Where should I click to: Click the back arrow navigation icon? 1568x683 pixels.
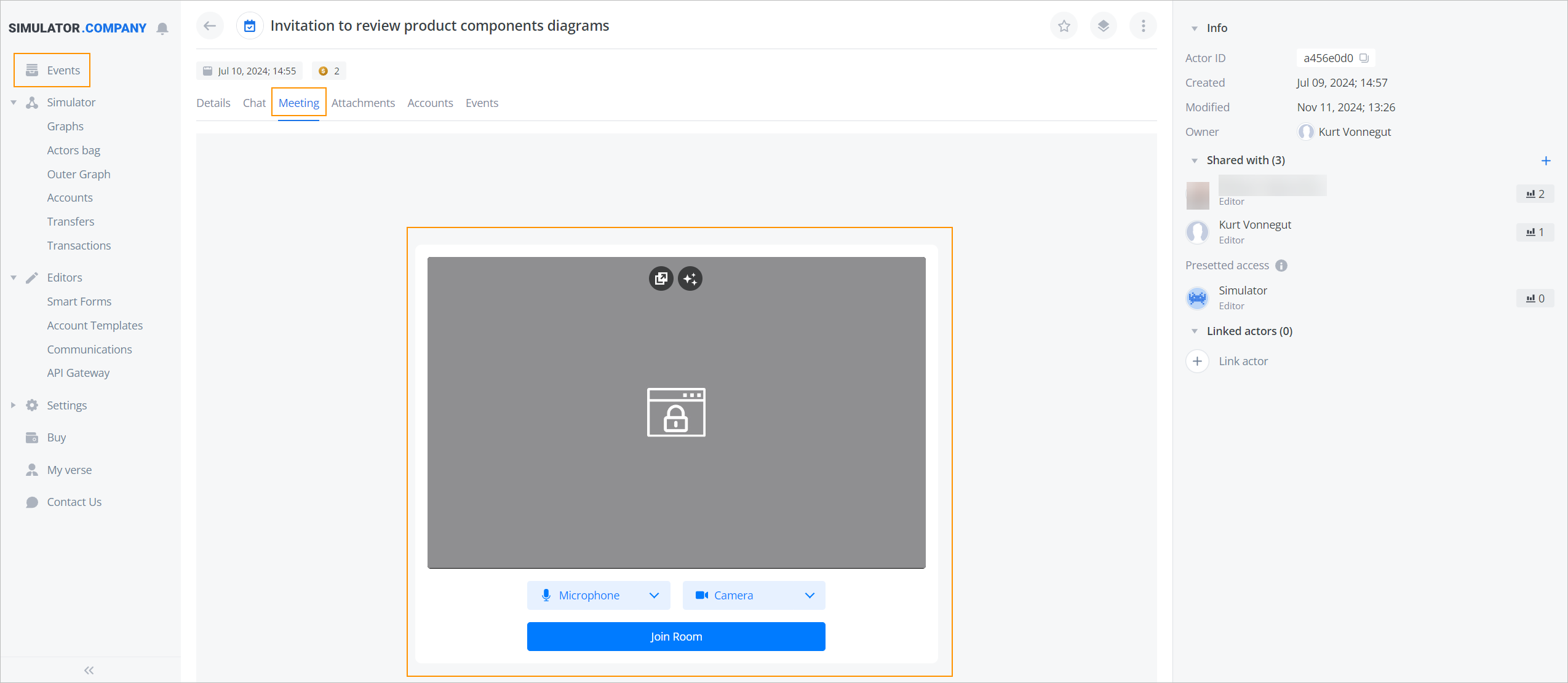(x=210, y=25)
